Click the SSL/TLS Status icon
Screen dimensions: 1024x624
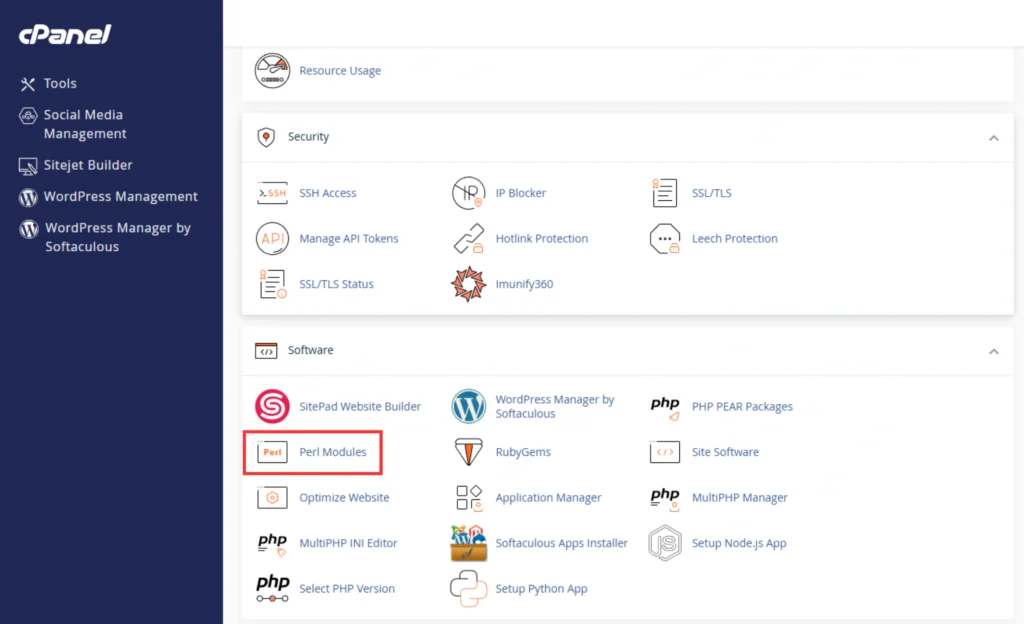[272, 285]
